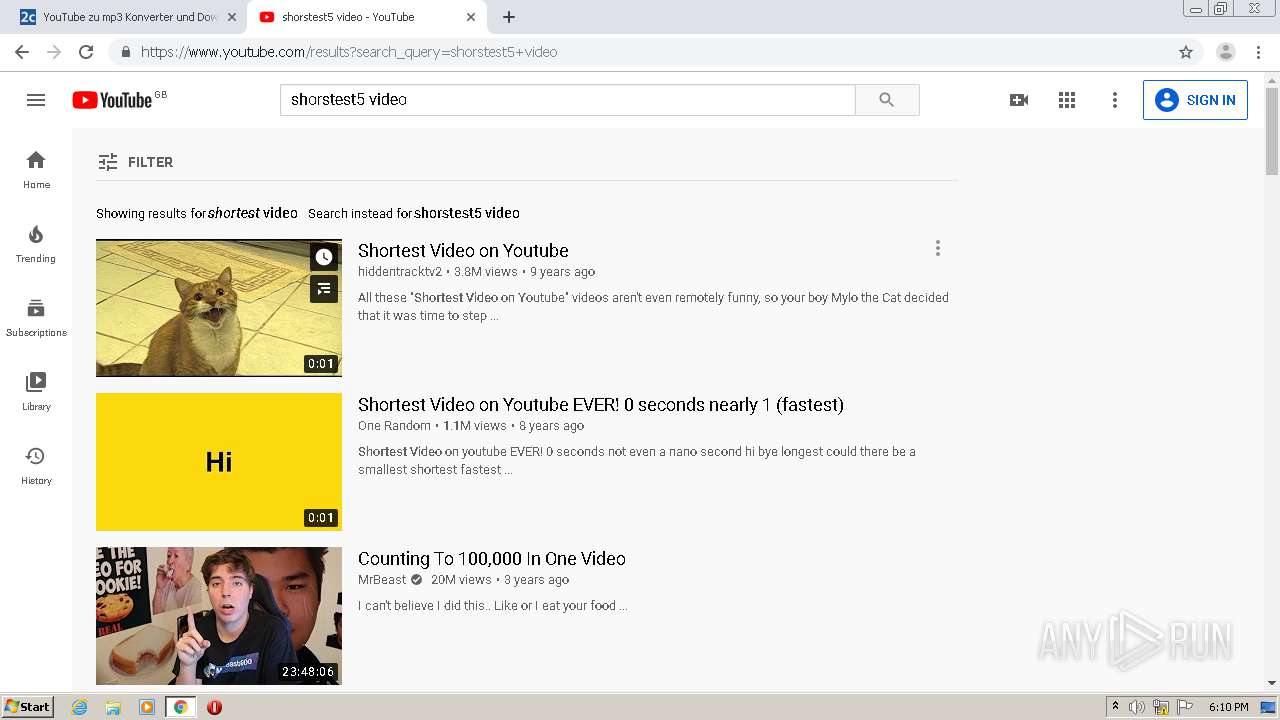1280x720 pixels.
Task: Focus the YouTube search box
Action: (567, 100)
